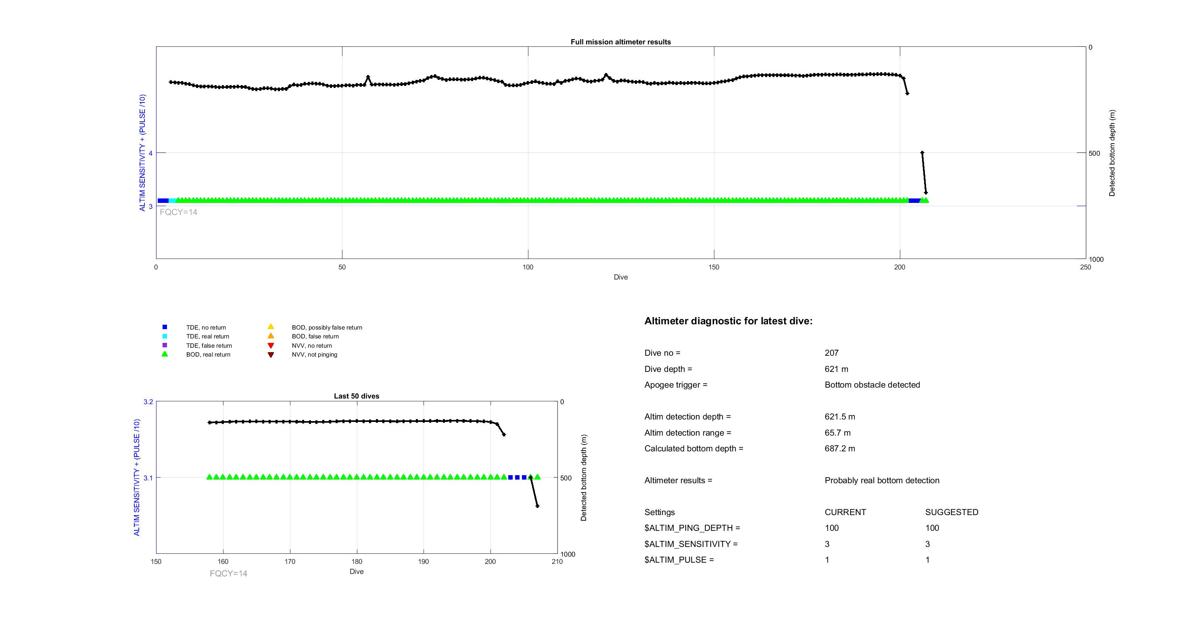This screenshot has height=622, width=1200.
Task: Click the '$ALTIM_SENSITIVITY =' setting name
Action: point(691,544)
